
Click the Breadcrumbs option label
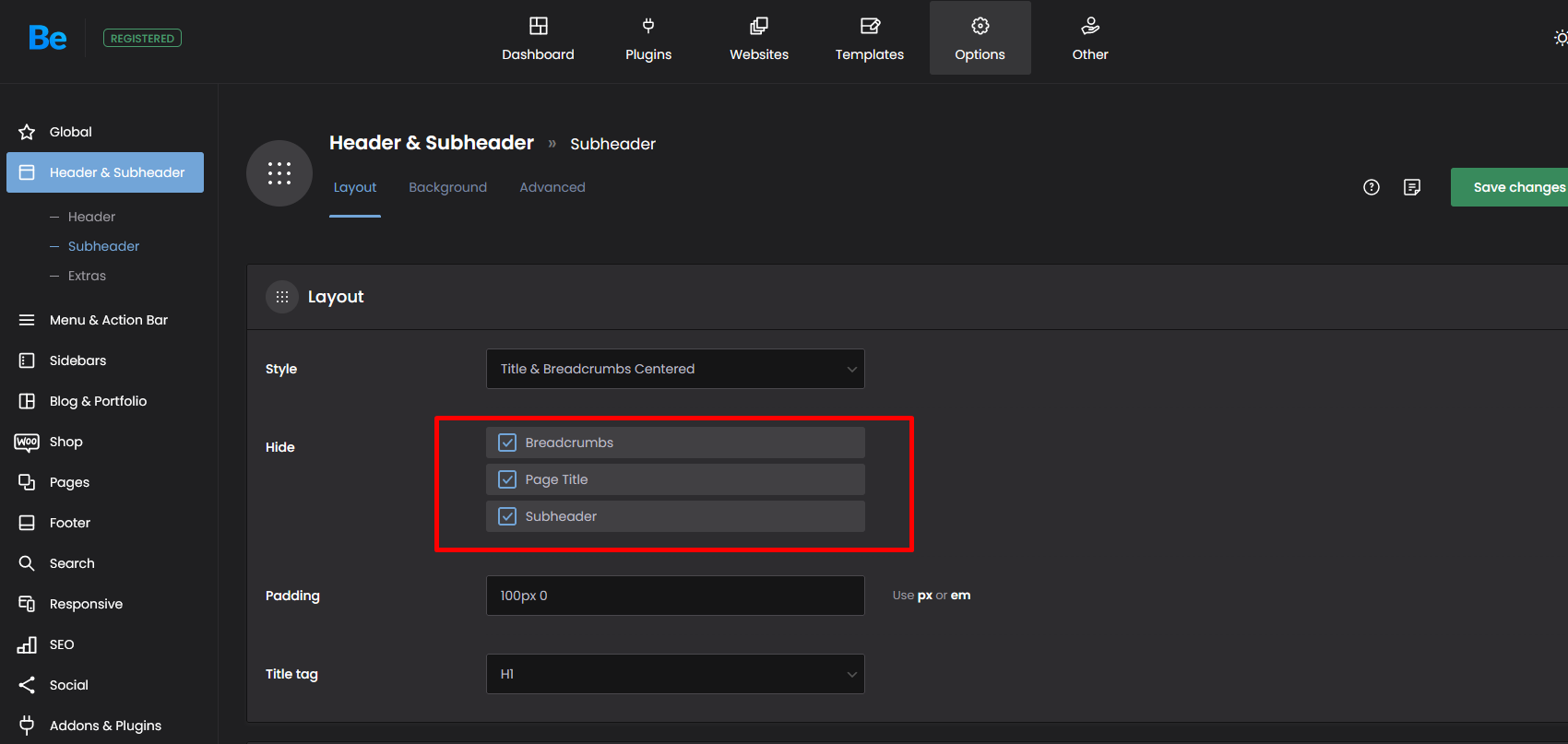pos(569,443)
